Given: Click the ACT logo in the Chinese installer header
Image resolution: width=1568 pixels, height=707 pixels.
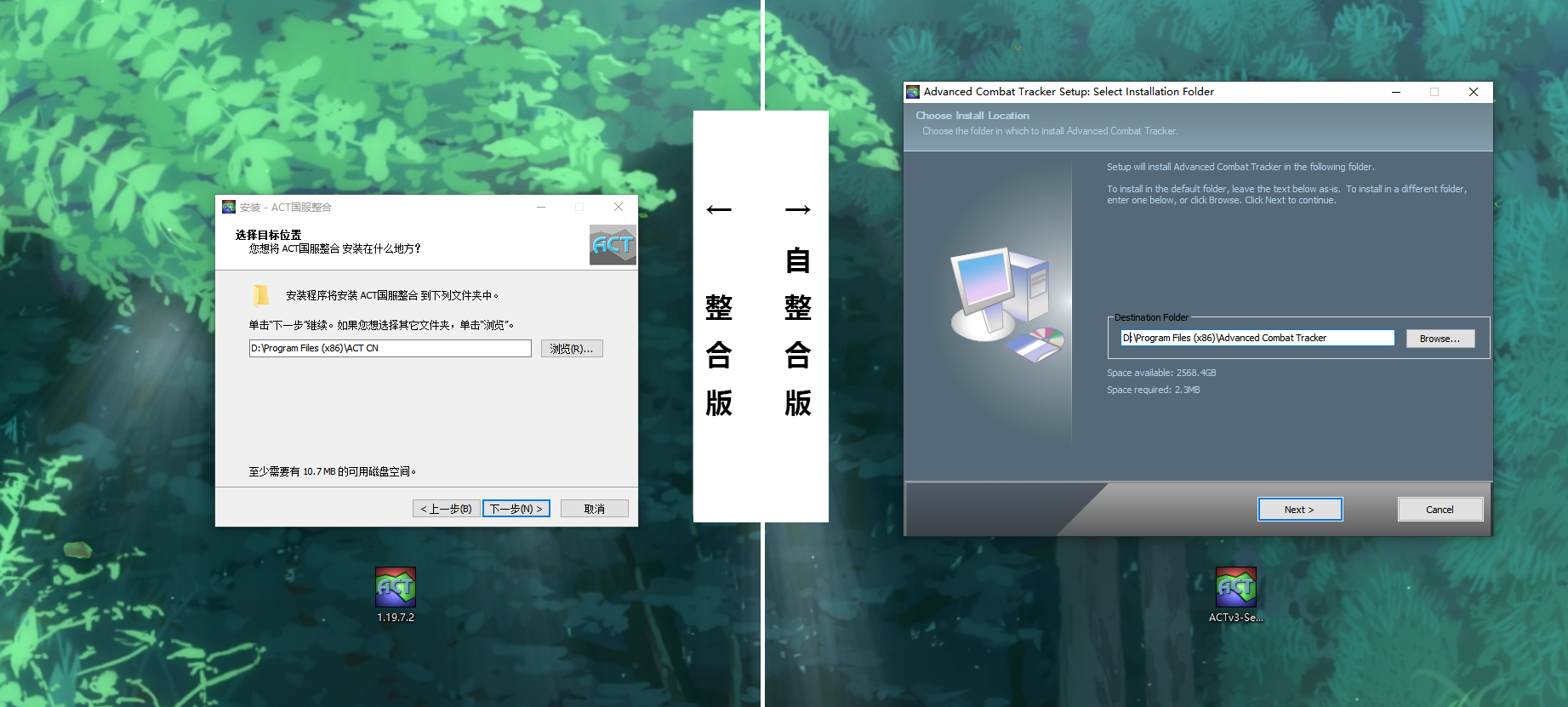Looking at the screenshot, I should 613,245.
